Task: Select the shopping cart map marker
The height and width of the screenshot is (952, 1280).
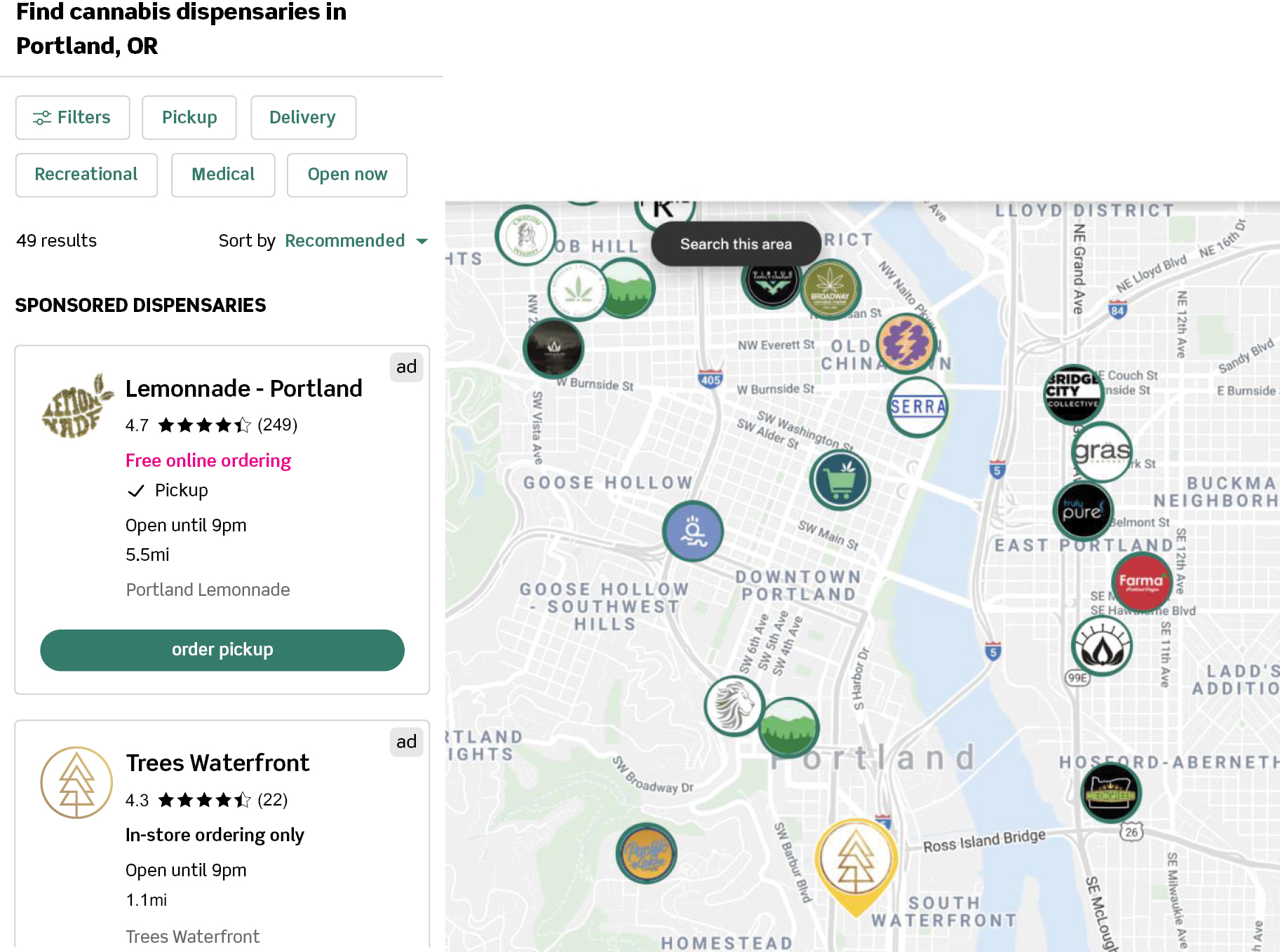Action: point(840,480)
